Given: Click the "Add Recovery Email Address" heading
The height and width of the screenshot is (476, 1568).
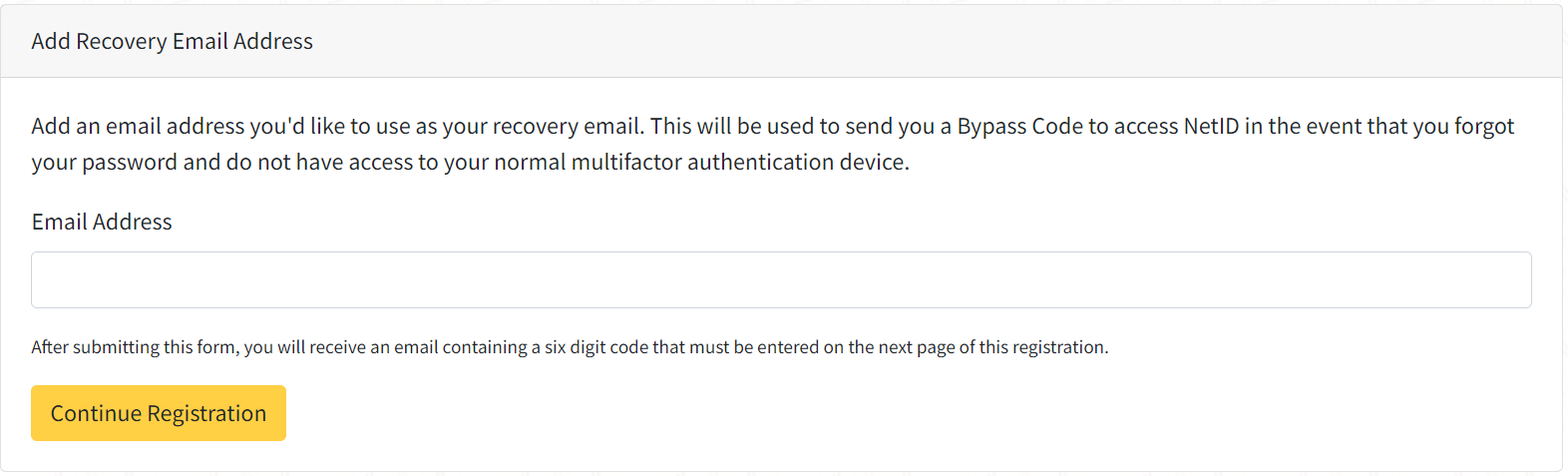Looking at the screenshot, I should pos(172,41).
